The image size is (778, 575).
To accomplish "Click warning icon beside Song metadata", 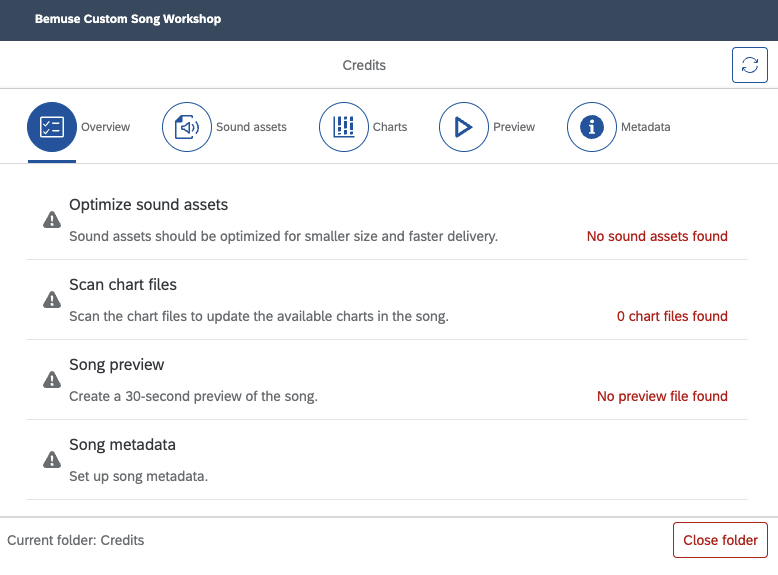I will (x=52, y=460).
